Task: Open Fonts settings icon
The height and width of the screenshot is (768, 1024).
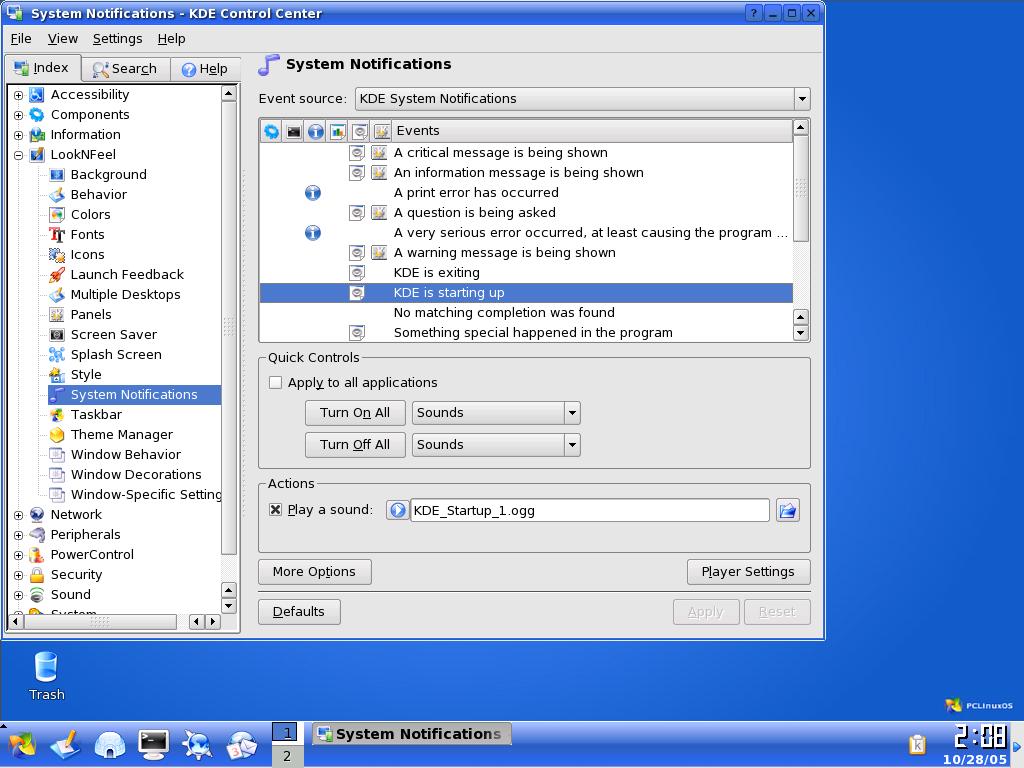Action: click(57, 234)
